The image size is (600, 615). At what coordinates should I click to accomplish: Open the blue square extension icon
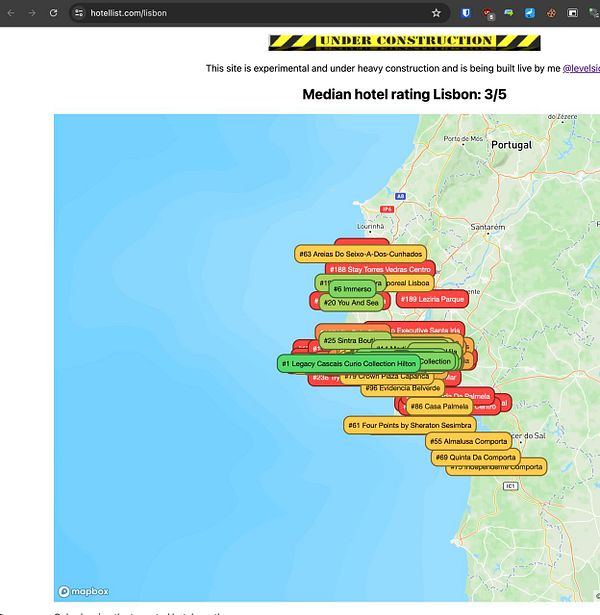(530, 13)
